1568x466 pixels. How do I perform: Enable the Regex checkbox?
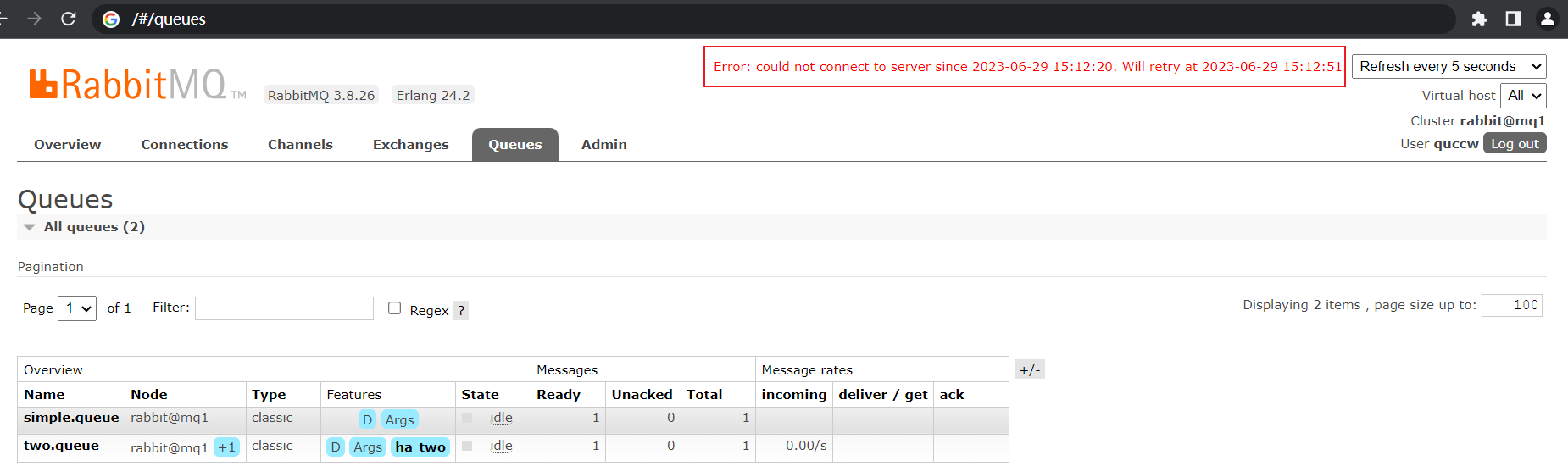coord(394,308)
